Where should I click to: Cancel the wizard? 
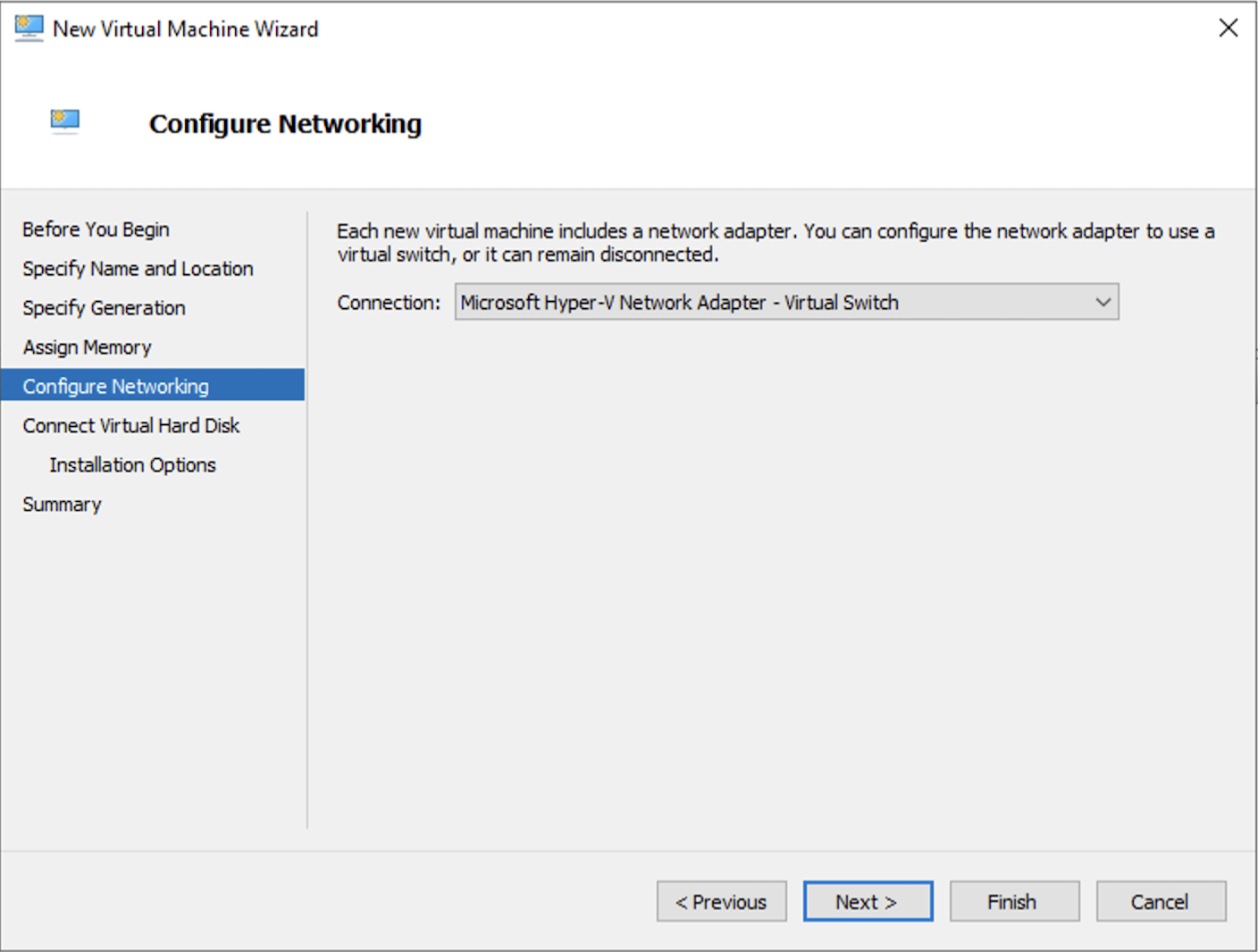pyautogui.click(x=1160, y=901)
